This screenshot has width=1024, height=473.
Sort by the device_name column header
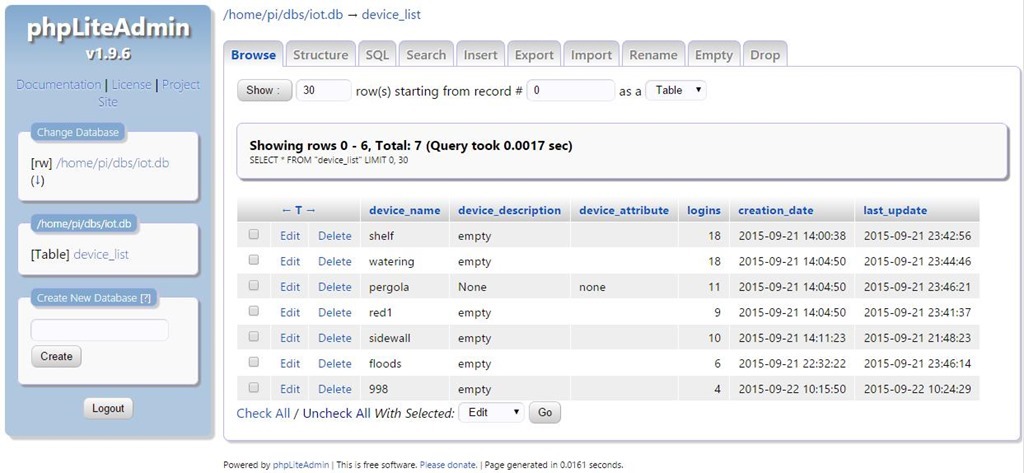coord(404,210)
